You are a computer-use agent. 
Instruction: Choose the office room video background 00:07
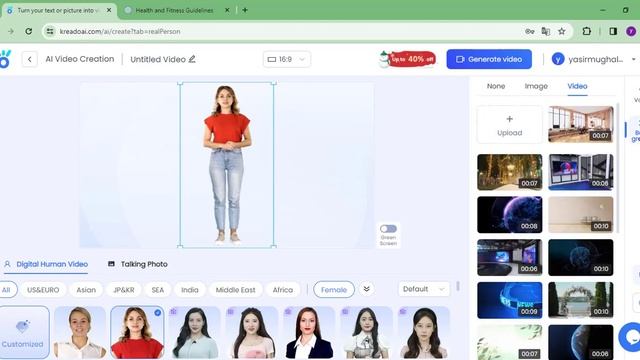click(580, 124)
